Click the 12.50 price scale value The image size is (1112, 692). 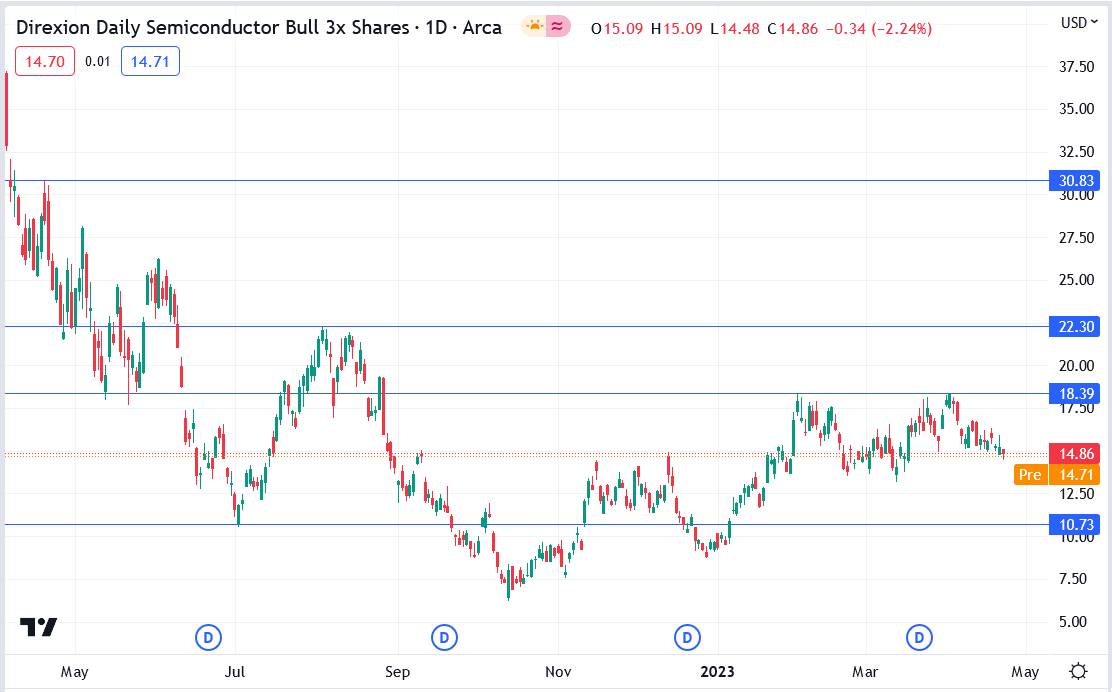1077,494
